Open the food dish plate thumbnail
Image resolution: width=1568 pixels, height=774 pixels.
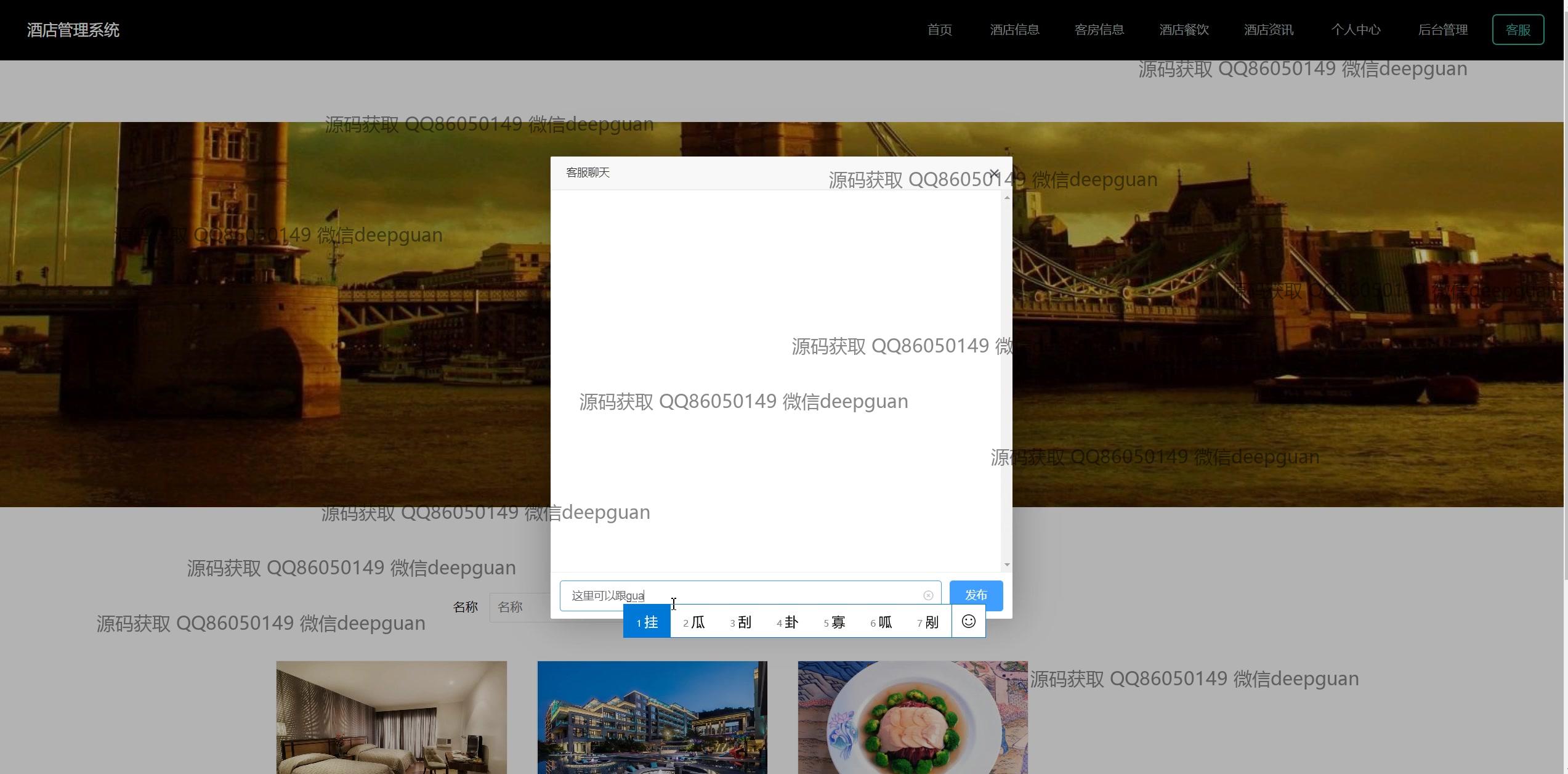pyautogui.click(x=912, y=717)
